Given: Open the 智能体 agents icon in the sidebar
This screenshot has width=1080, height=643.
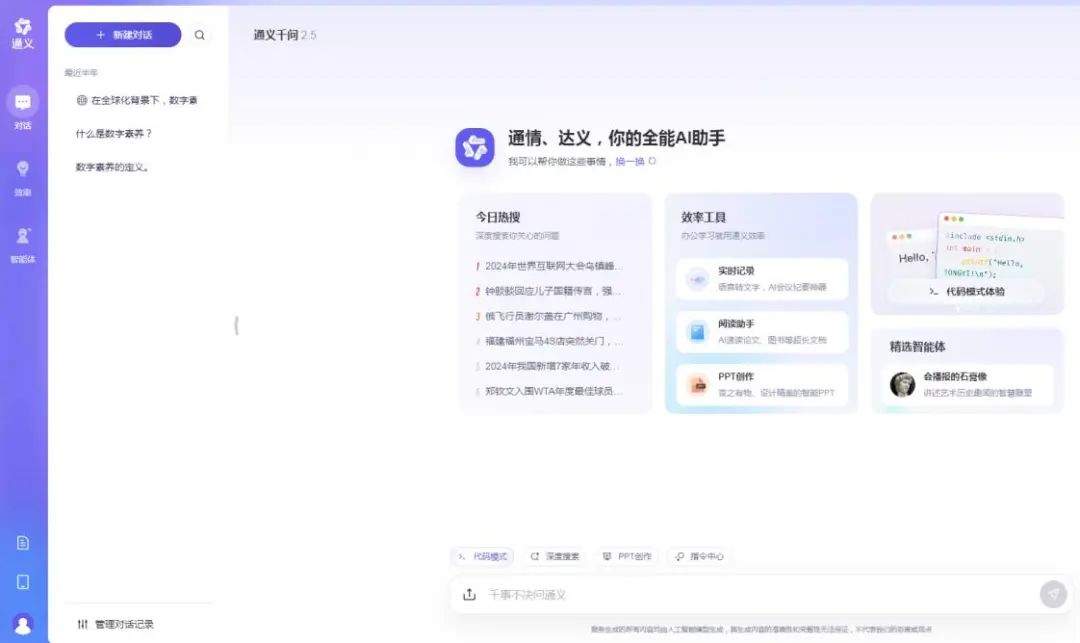Looking at the screenshot, I should pos(23,236).
